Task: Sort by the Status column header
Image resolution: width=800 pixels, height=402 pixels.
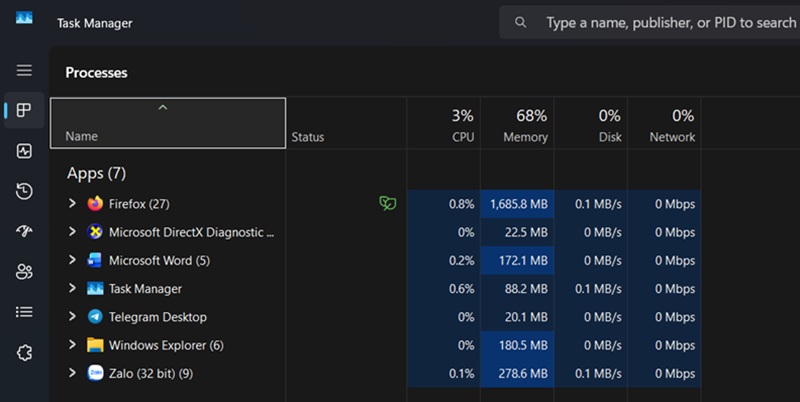Action: [x=346, y=123]
